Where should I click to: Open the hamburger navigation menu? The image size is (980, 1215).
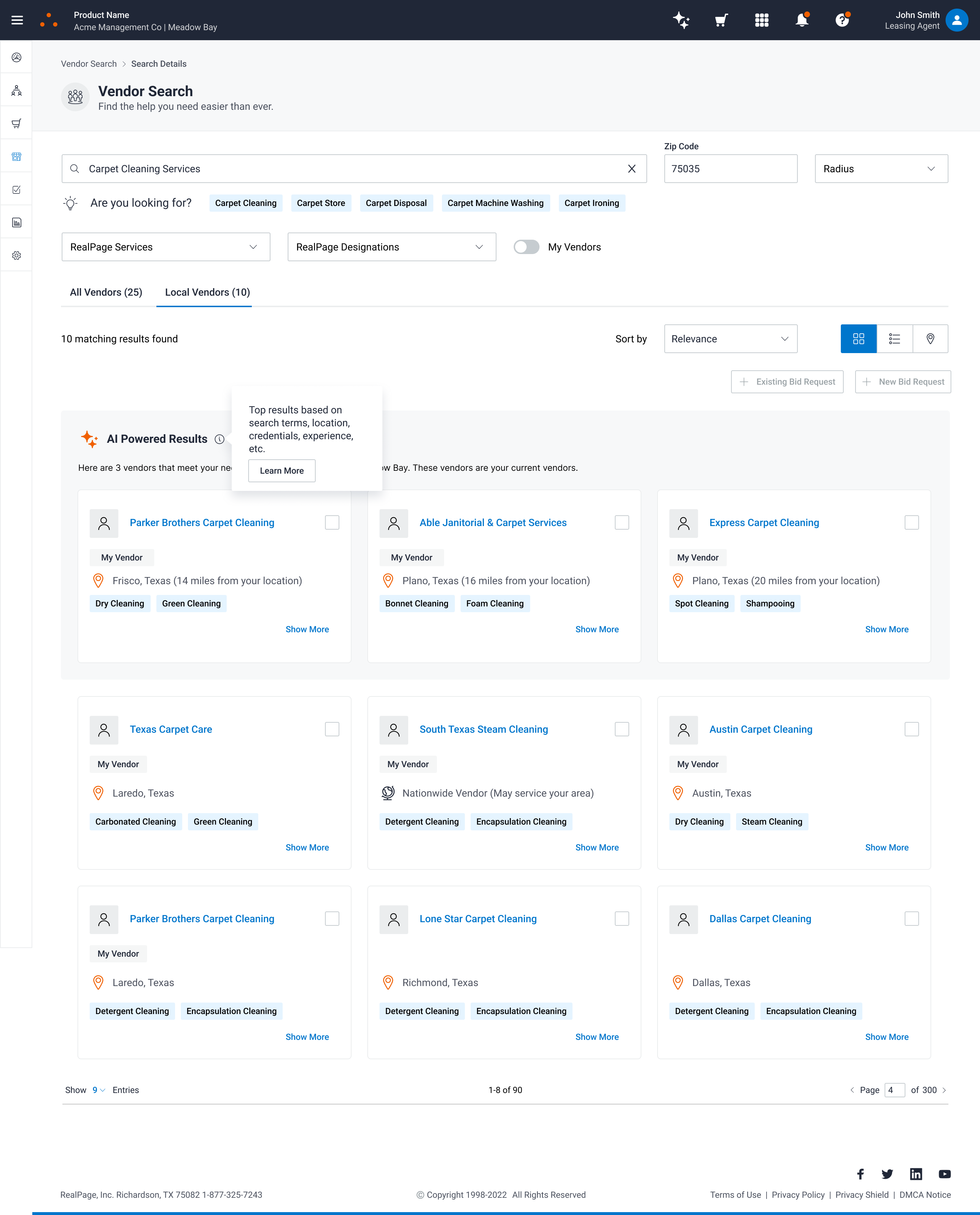[x=17, y=20]
